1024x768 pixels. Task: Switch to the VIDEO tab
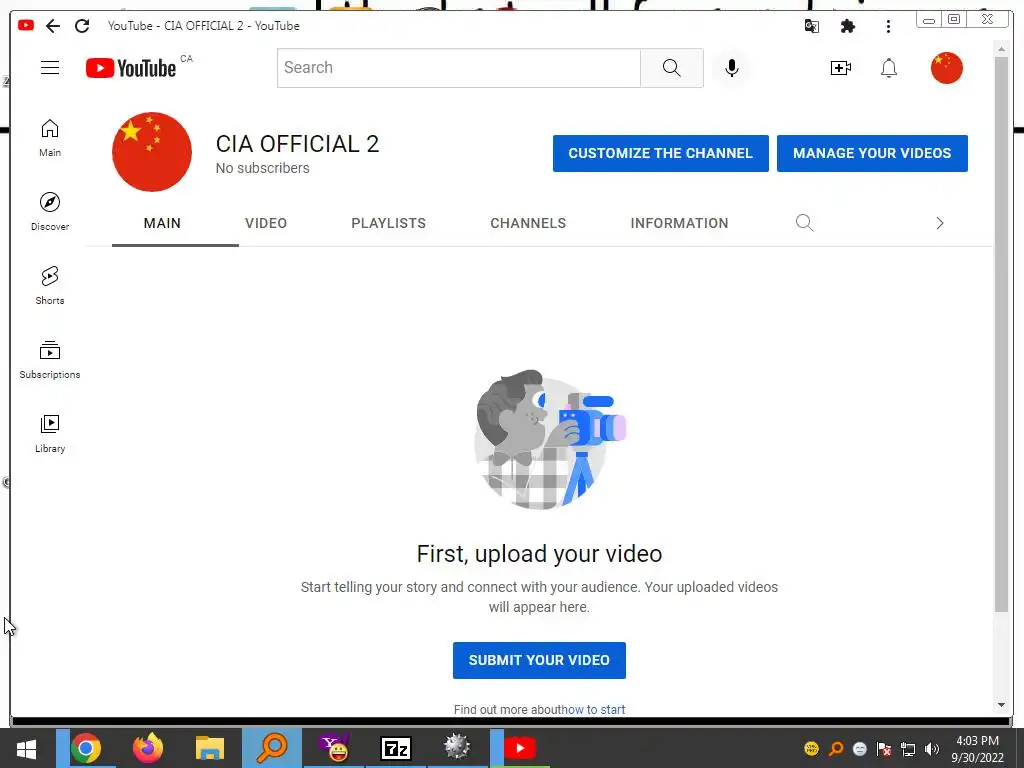(266, 223)
